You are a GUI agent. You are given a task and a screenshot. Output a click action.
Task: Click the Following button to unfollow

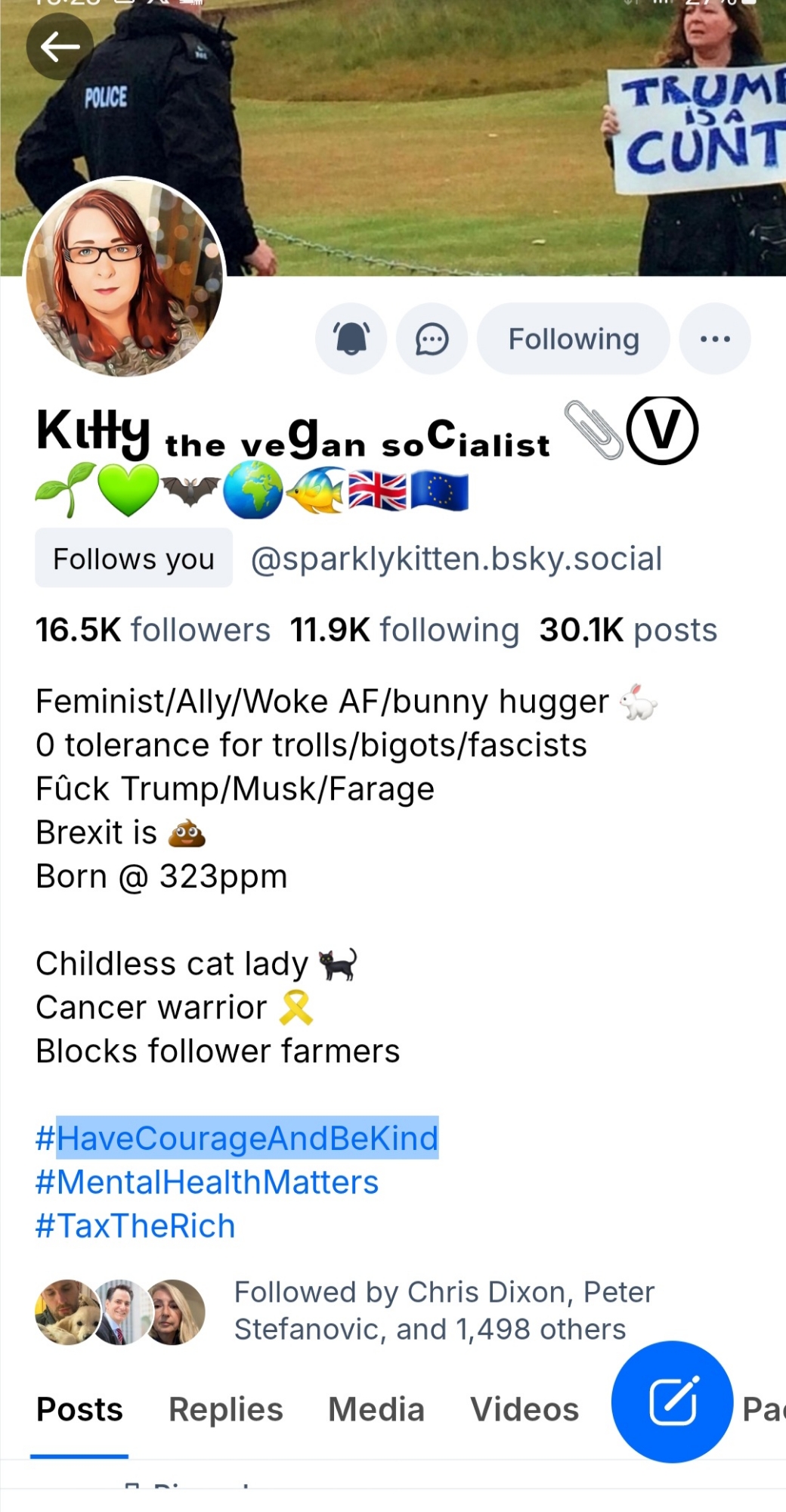coord(574,339)
